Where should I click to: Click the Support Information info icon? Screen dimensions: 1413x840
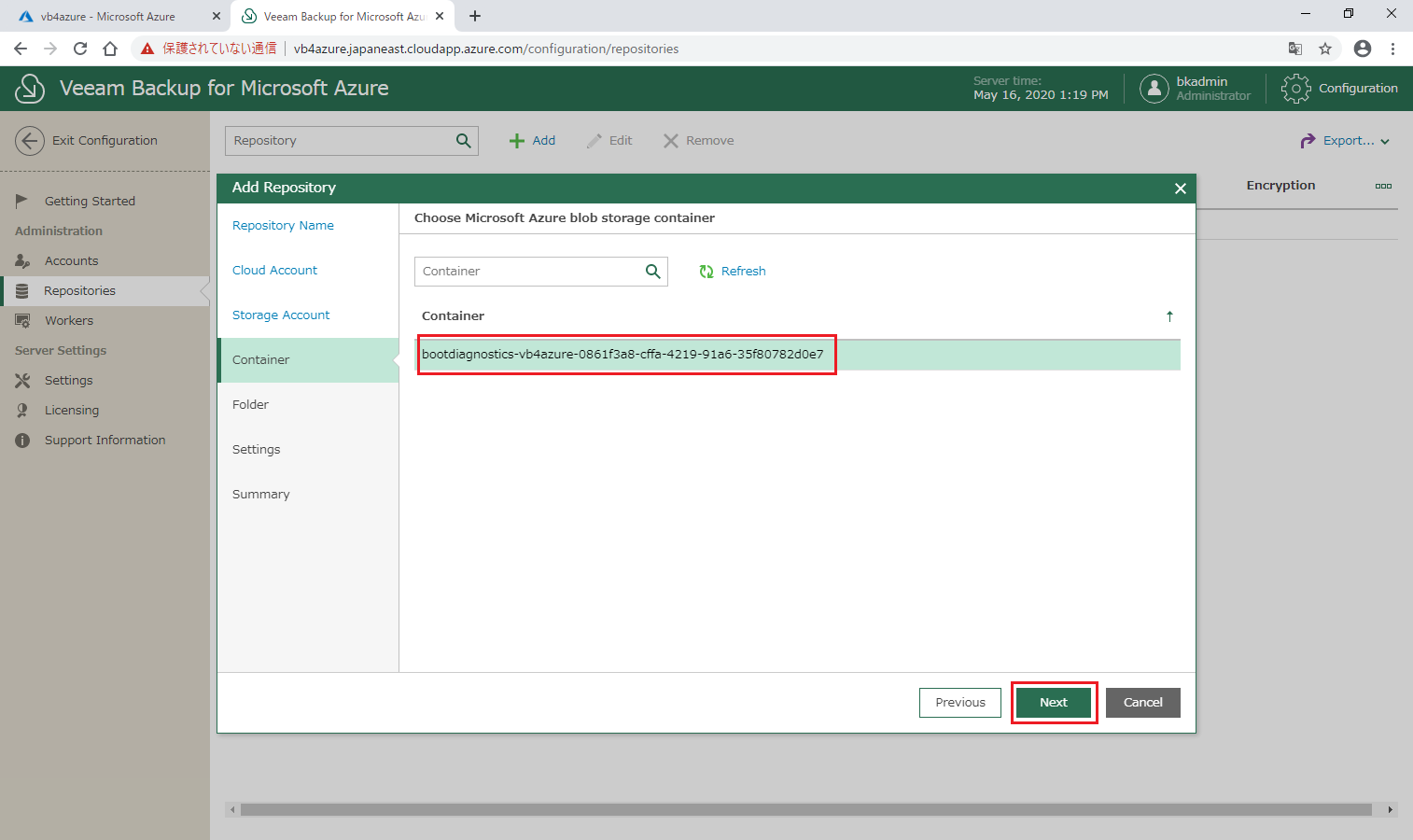[22, 440]
